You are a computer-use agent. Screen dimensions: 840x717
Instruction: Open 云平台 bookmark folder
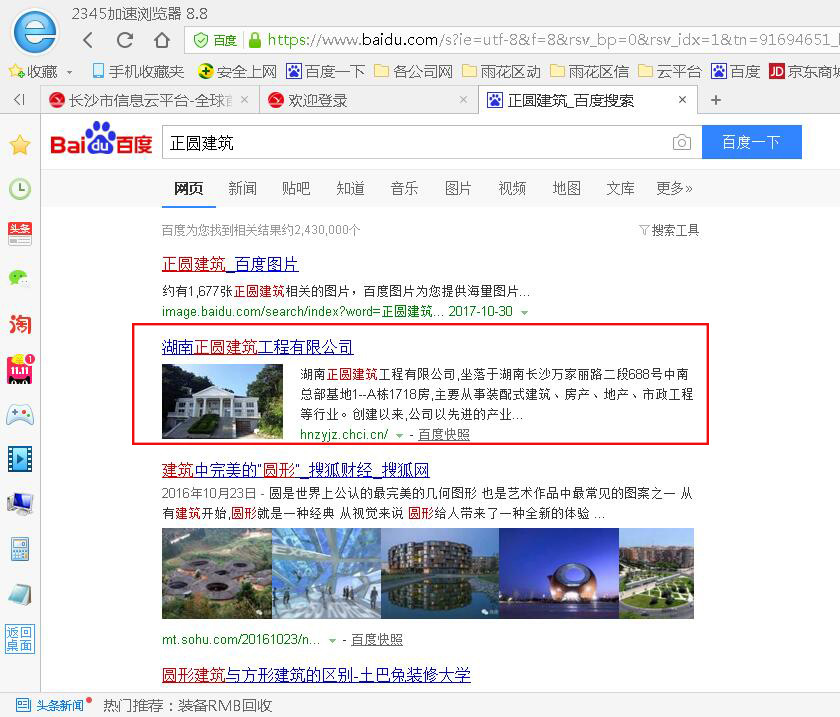click(x=670, y=71)
